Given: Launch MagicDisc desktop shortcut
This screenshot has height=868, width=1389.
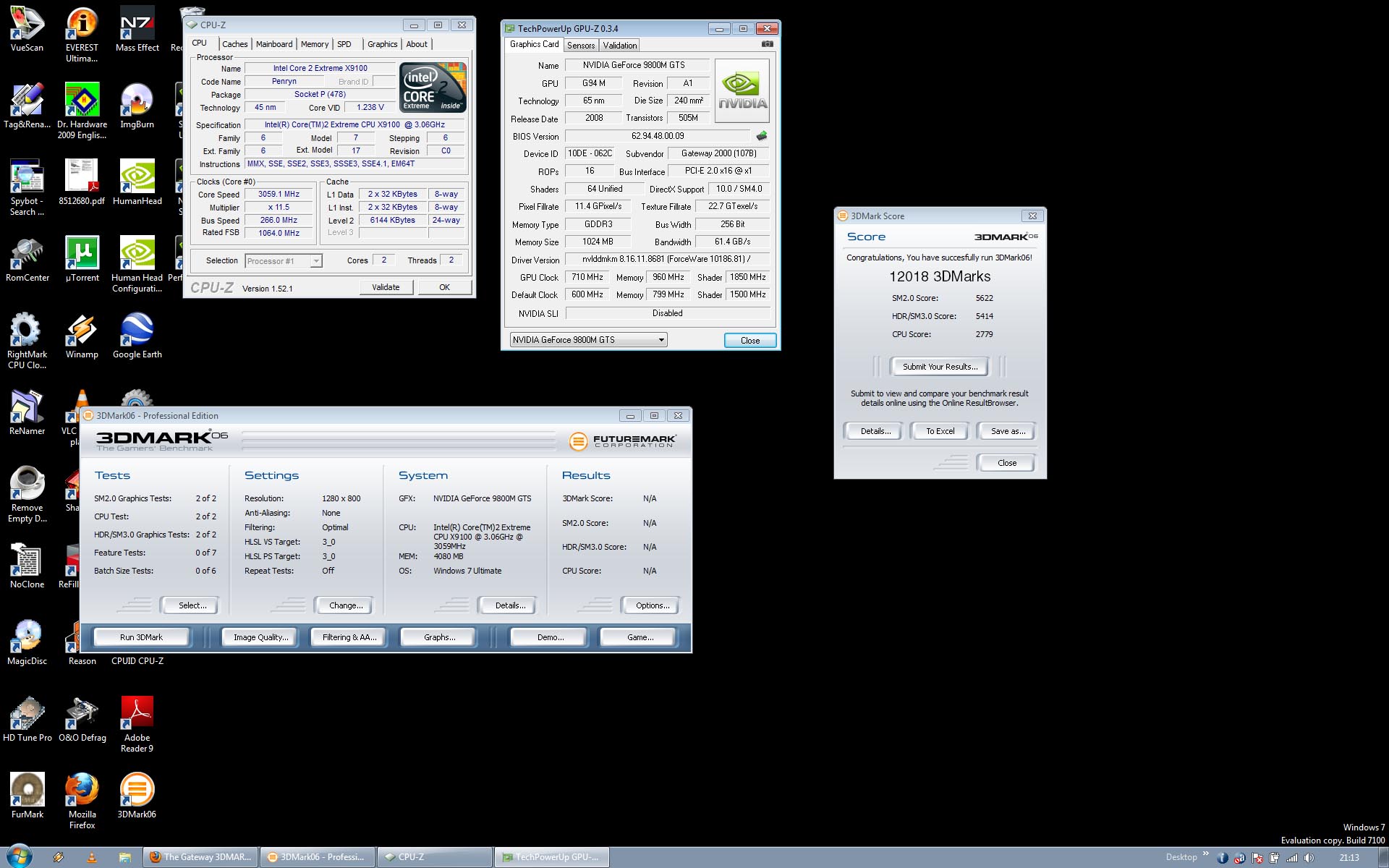Looking at the screenshot, I should (27, 642).
